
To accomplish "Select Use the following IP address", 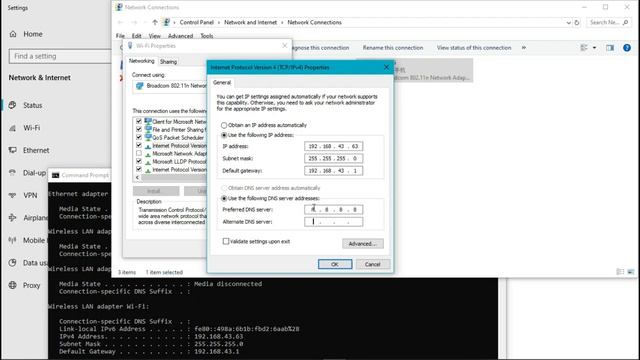I will pyautogui.click(x=224, y=135).
